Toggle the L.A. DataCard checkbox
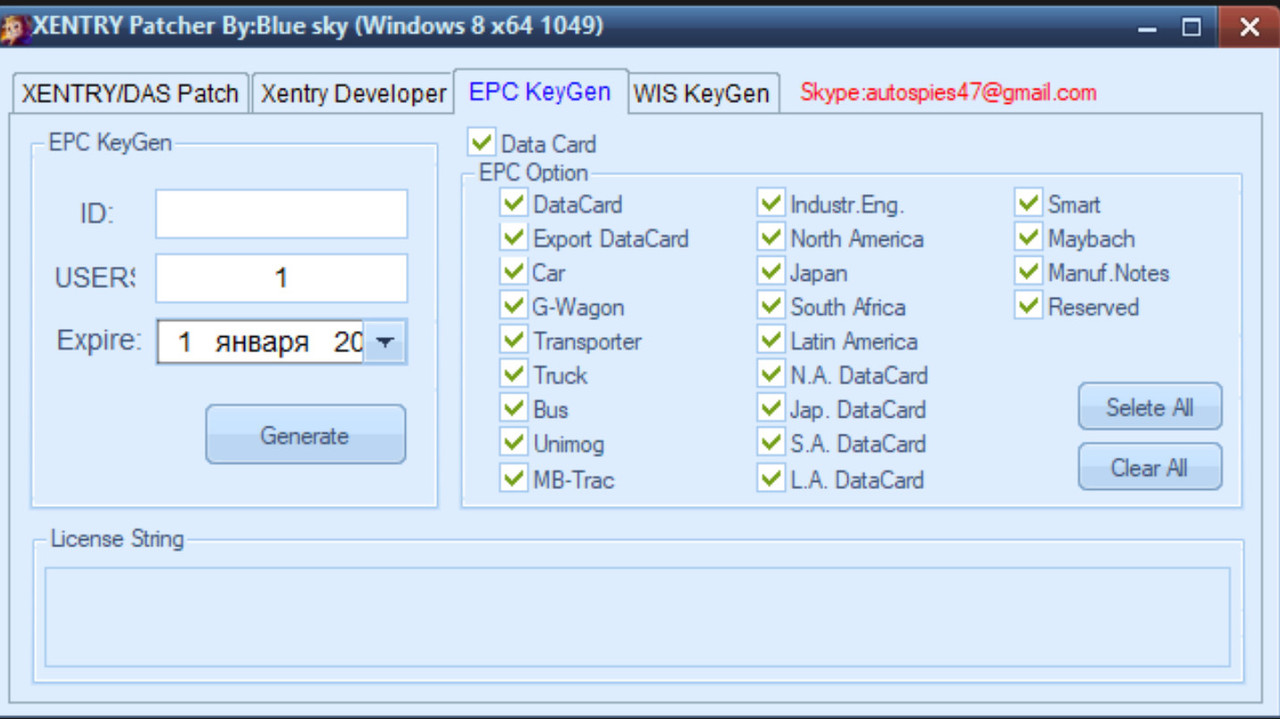 pyautogui.click(x=770, y=479)
